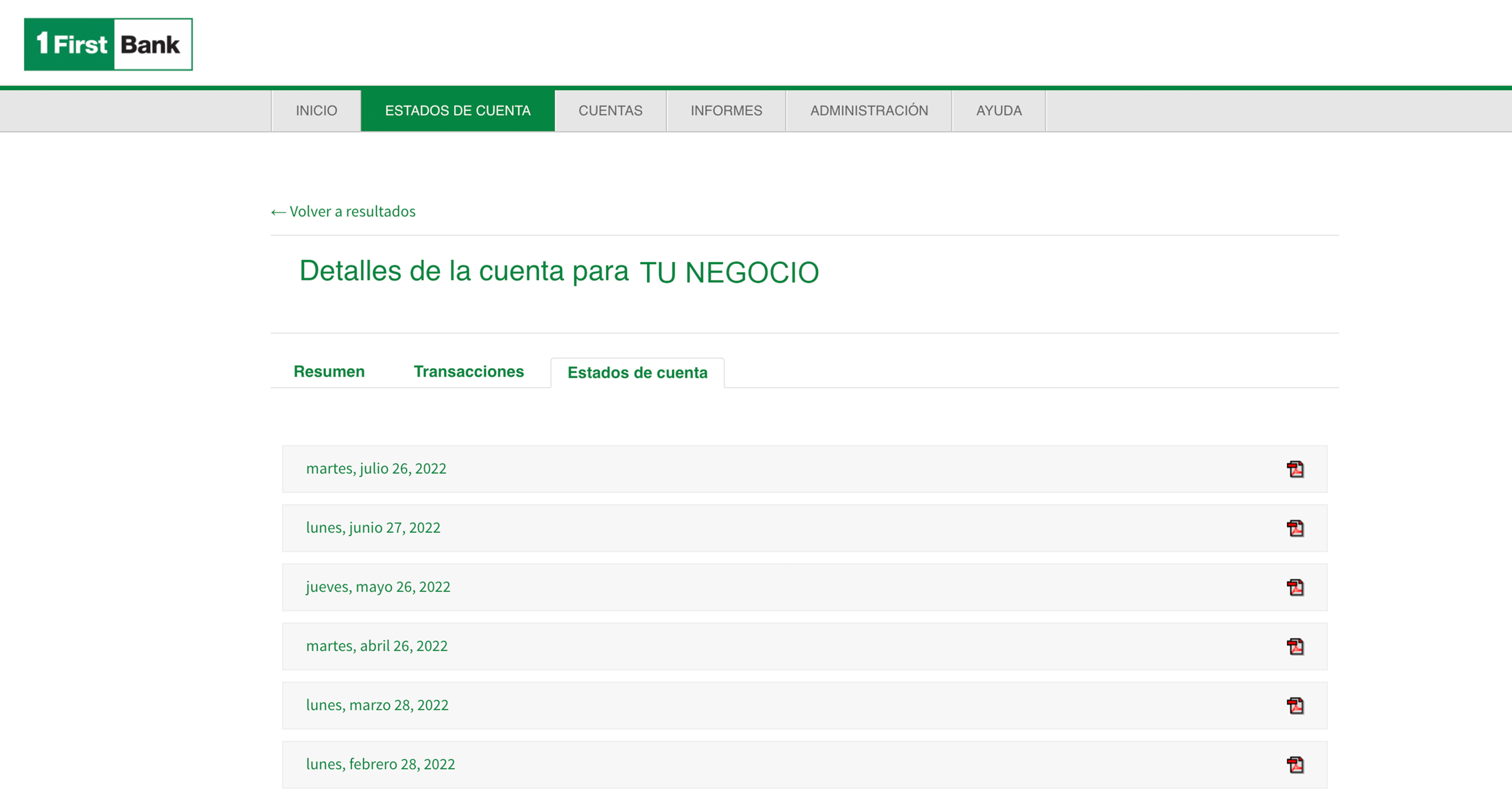
Task: Download PDF for lunes, febrero 28, 2022
Action: coord(1295,765)
